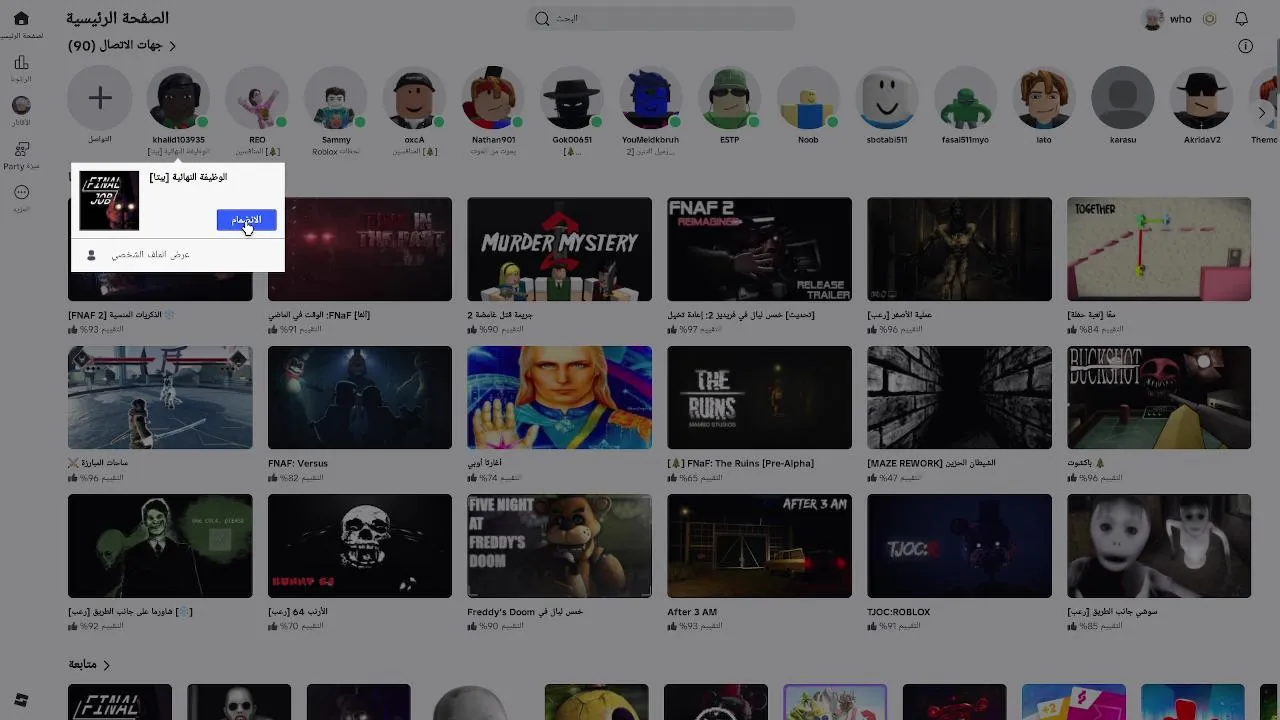Screen dimensions: 1280x720
Task: Open the Robux icon beside who
Action: (1209, 19)
